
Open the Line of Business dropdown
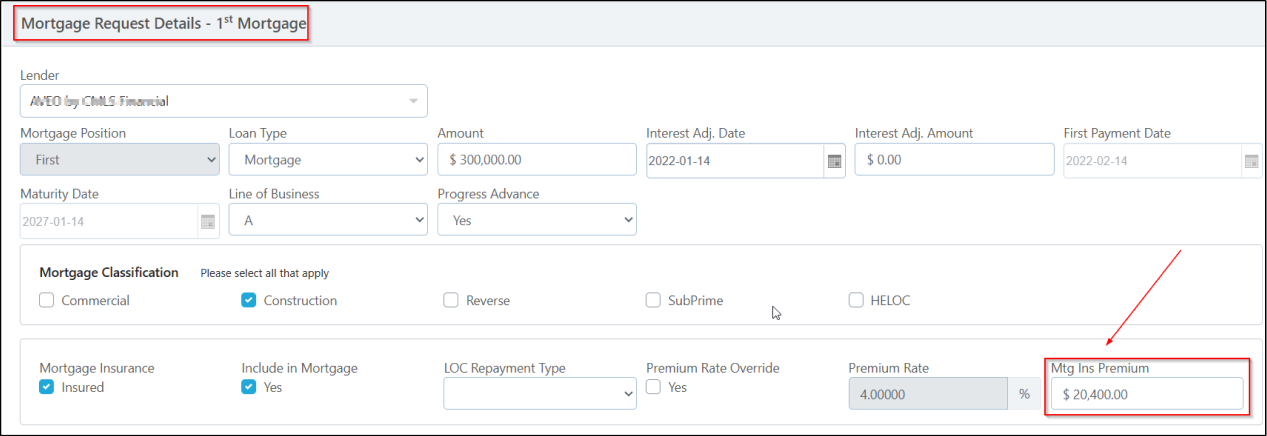pyautogui.click(x=328, y=220)
